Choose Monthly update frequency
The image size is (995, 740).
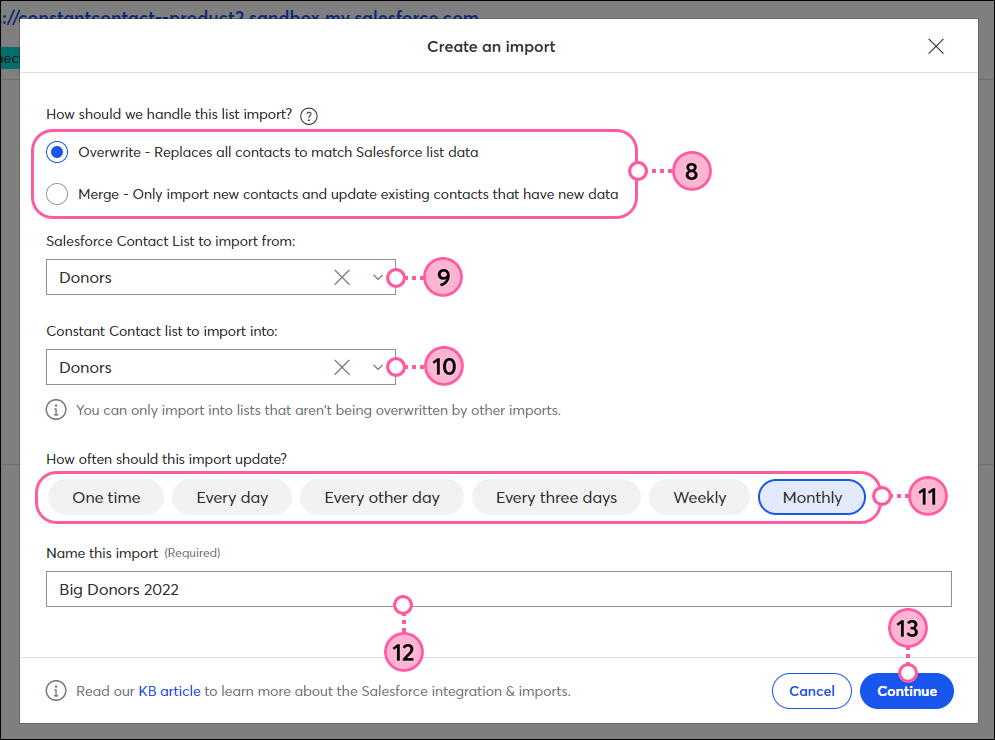(x=812, y=498)
